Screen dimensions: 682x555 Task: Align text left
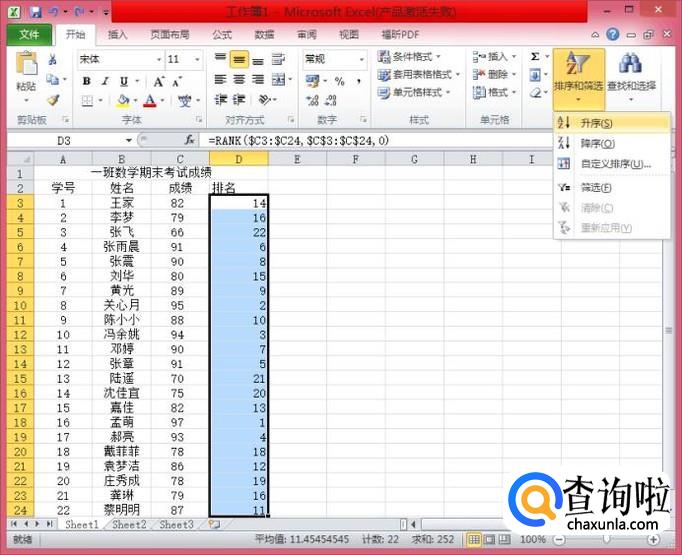(221, 80)
